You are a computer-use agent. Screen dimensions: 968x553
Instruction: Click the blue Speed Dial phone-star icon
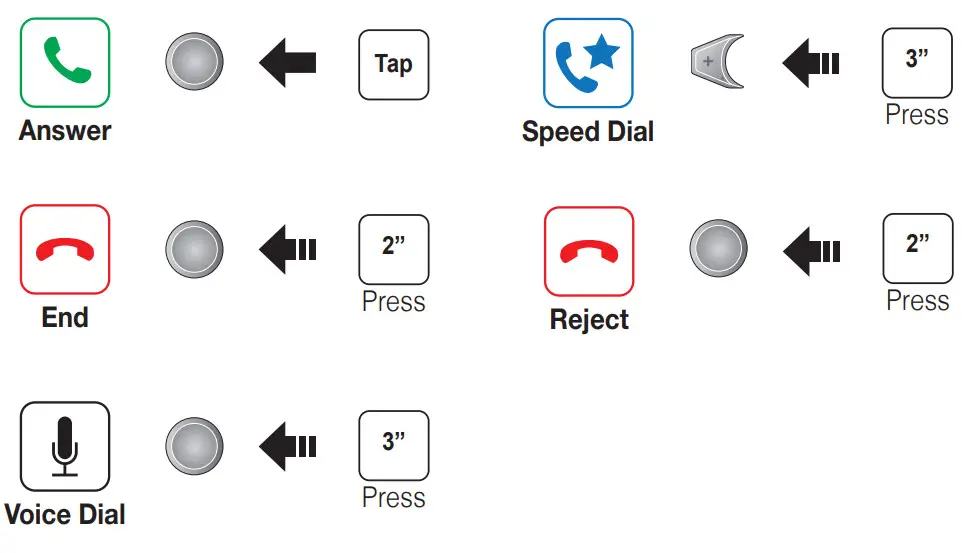click(588, 63)
